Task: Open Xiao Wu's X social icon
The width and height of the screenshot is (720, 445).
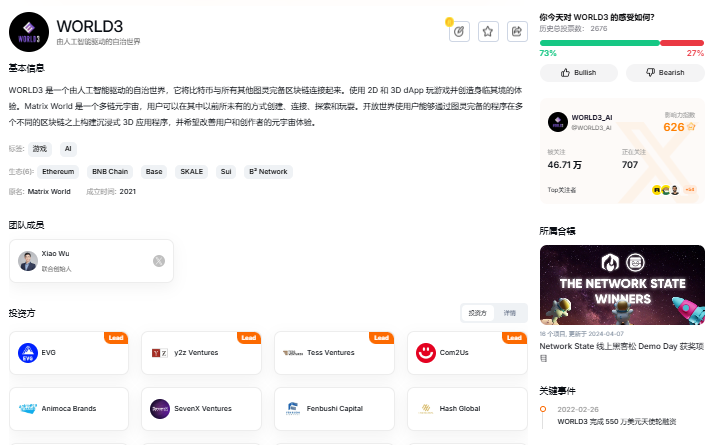Action: point(159,261)
